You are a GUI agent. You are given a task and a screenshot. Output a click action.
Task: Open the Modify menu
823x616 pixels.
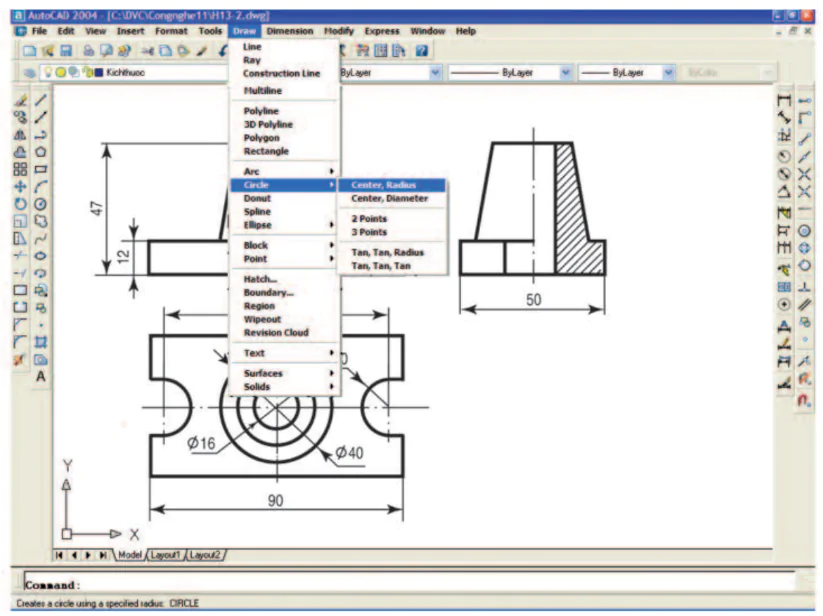[339, 31]
